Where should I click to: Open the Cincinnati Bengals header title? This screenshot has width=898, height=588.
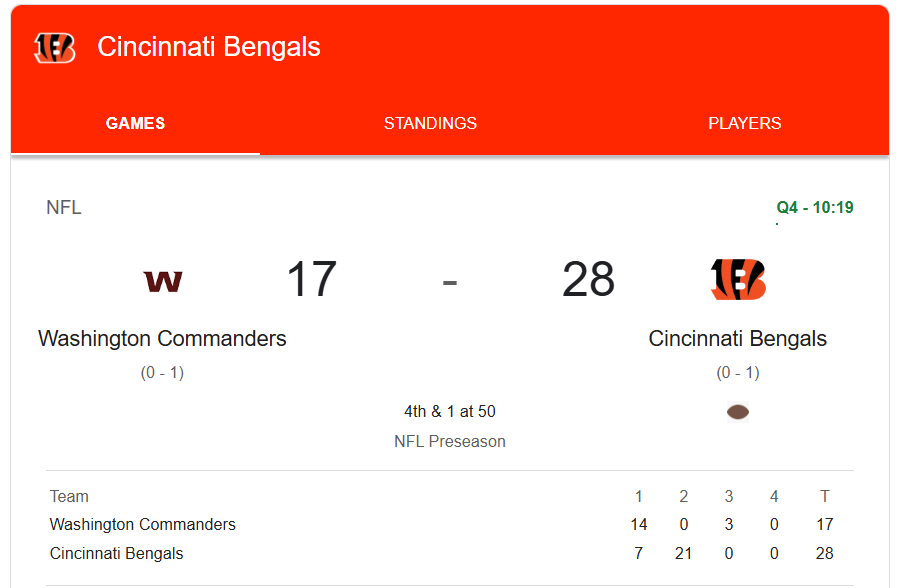[x=208, y=46]
